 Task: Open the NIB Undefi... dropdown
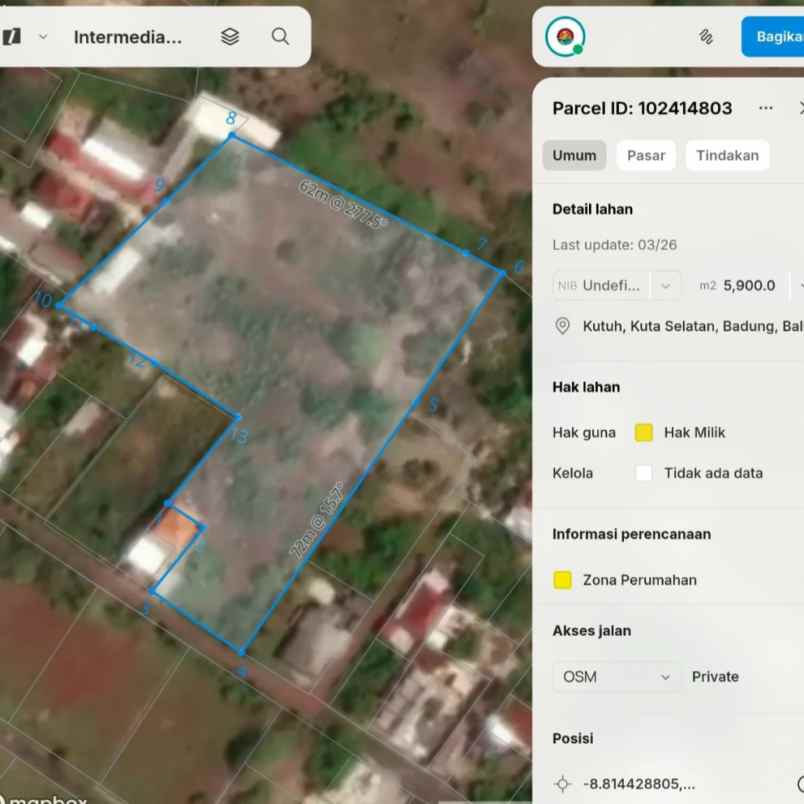(x=617, y=286)
